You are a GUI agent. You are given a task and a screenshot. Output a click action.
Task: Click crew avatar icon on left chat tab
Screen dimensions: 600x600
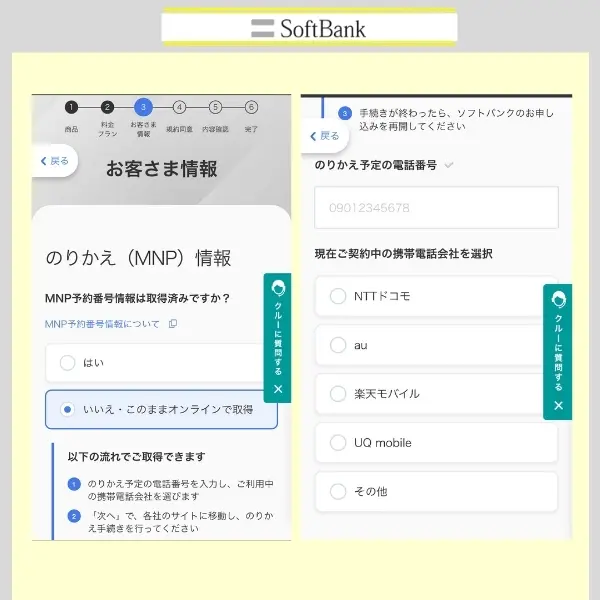(x=278, y=288)
